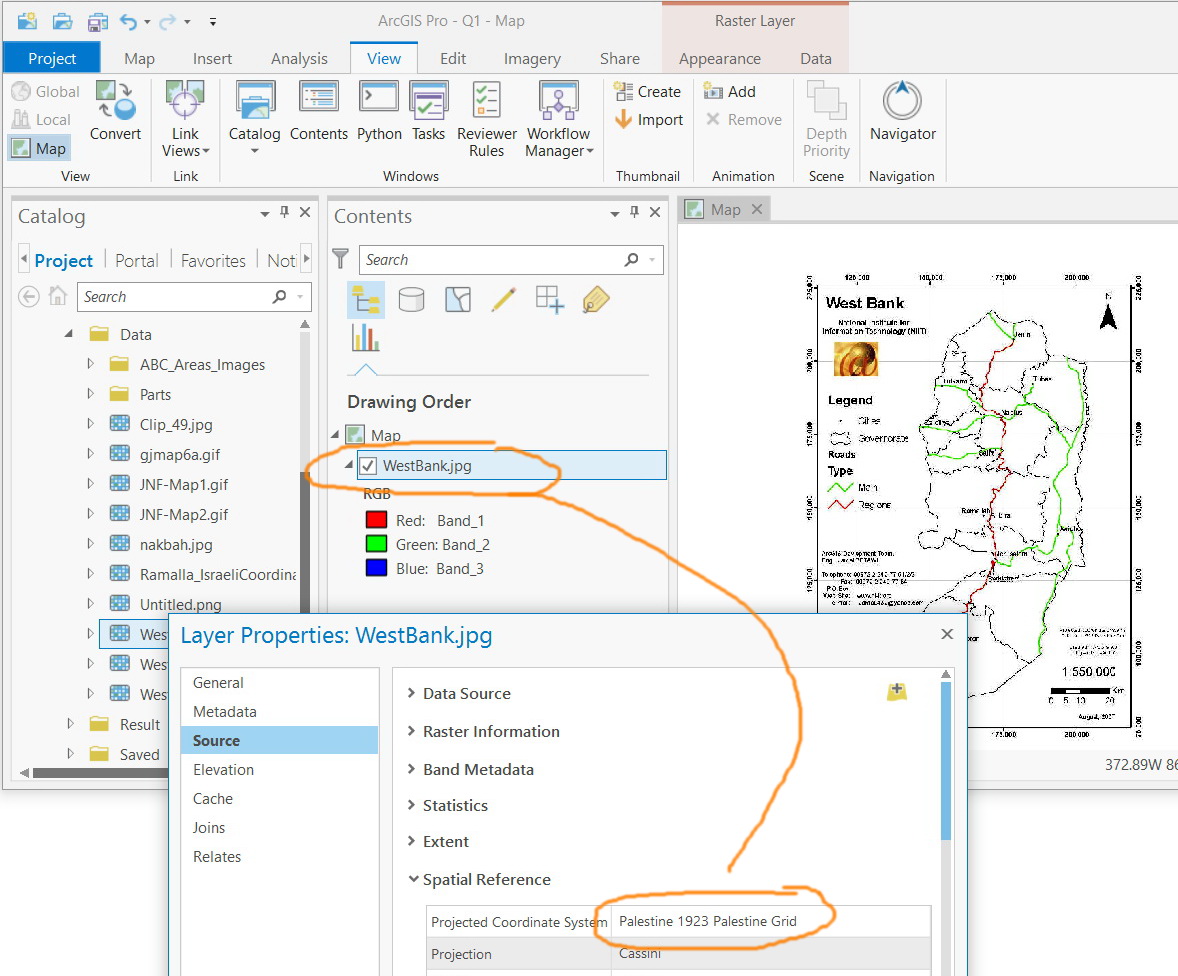Click the Contents filter funnel icon
1178x976 pixels.
[x=340, y=259]
